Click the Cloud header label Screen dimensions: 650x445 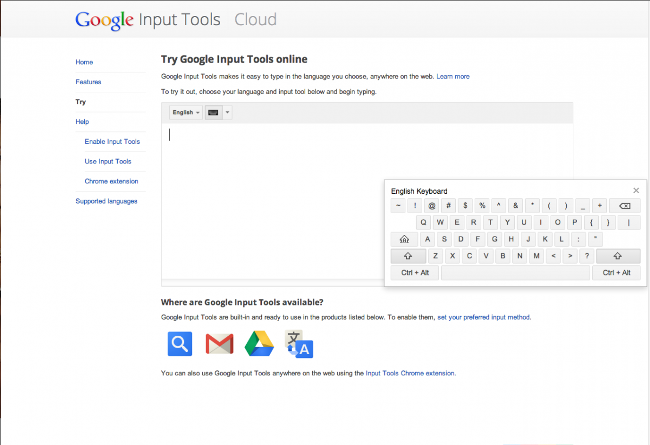(x=255, y=20)
